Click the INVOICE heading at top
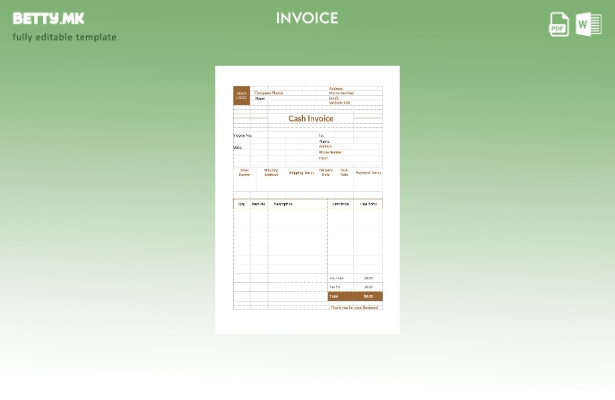Screen dimensions: 615x400 pos(307,18)
